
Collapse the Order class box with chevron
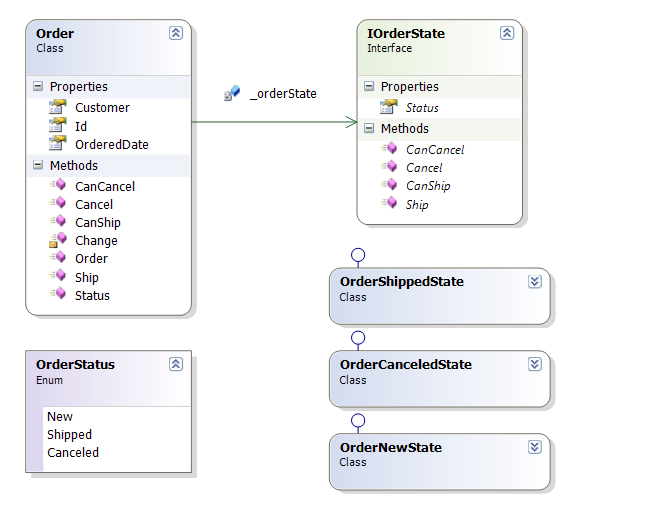point(176,33)
